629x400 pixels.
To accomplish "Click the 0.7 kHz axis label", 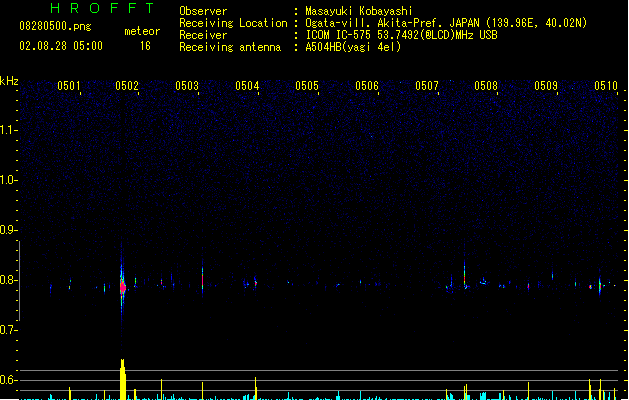I will (8, 330).
